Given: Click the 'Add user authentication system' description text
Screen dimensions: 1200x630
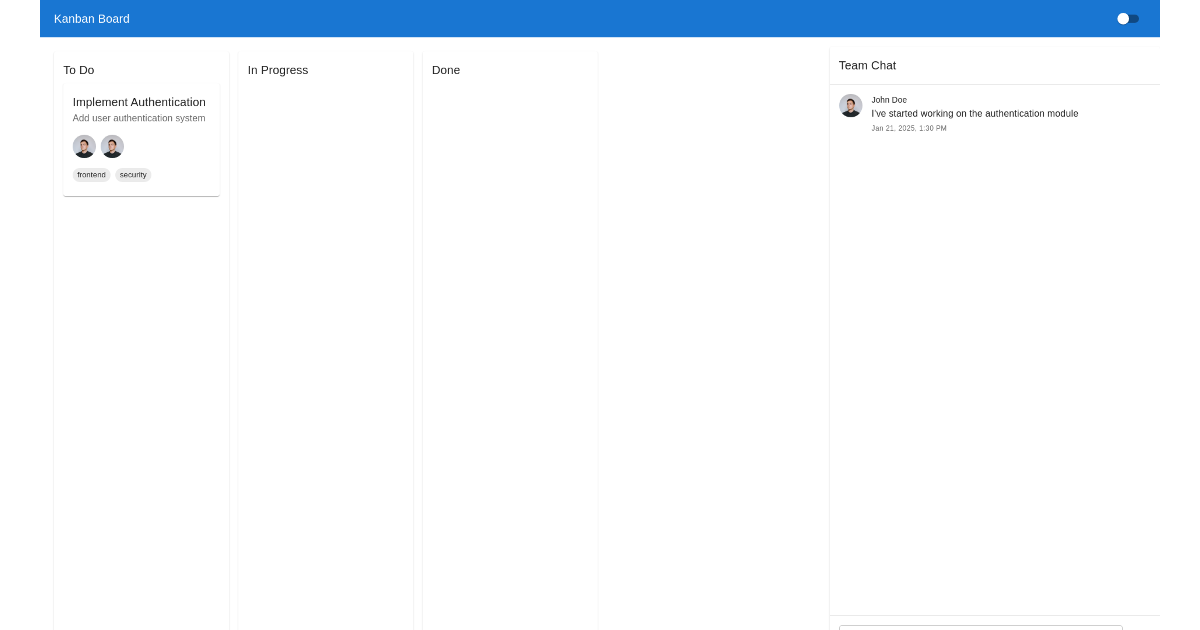Looking at the screenshot, I should pyautogui.click(x=139, y=118).
